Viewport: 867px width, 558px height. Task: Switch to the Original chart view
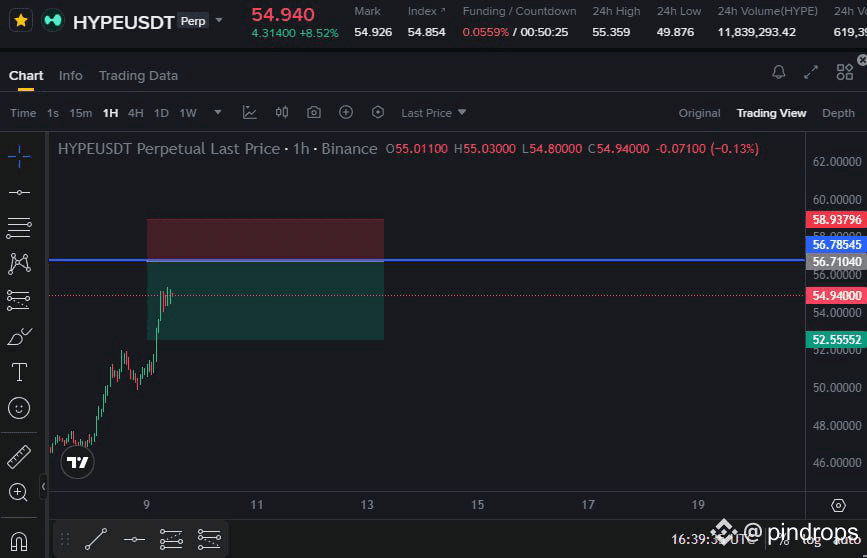point(699,113)
